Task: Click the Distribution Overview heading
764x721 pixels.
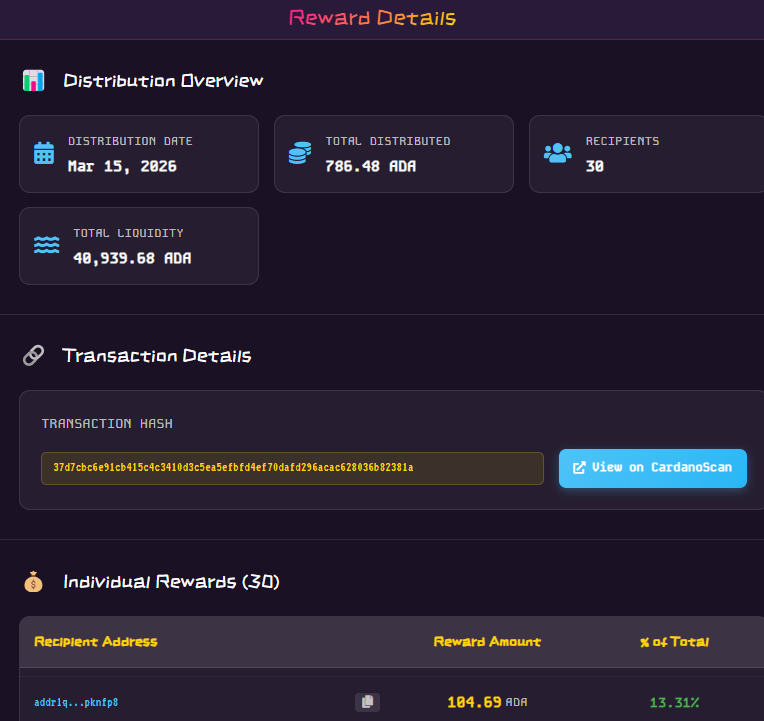Action: [x=163, y=80]
